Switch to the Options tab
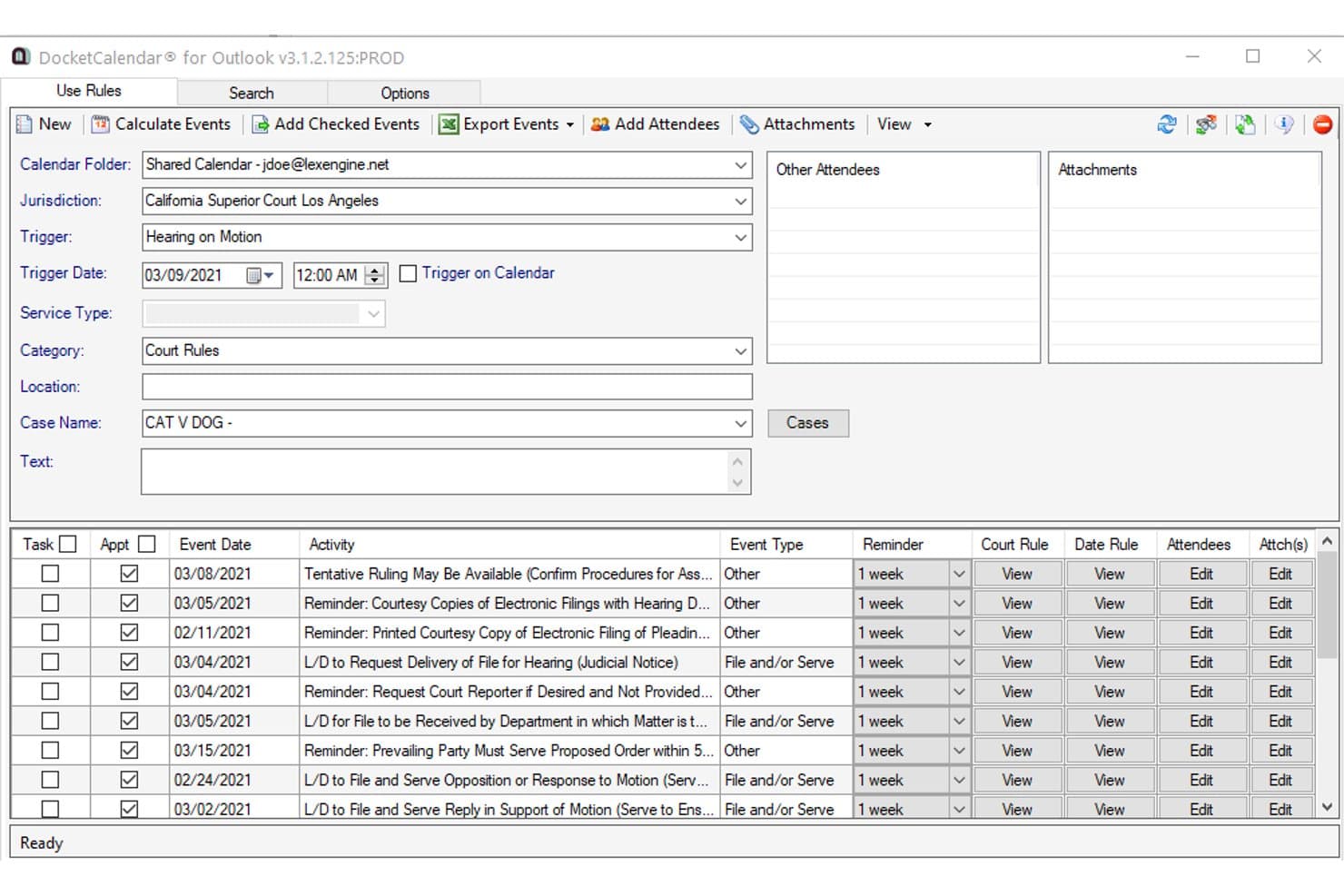This screenshot has width=1344, height=896. 405,93
